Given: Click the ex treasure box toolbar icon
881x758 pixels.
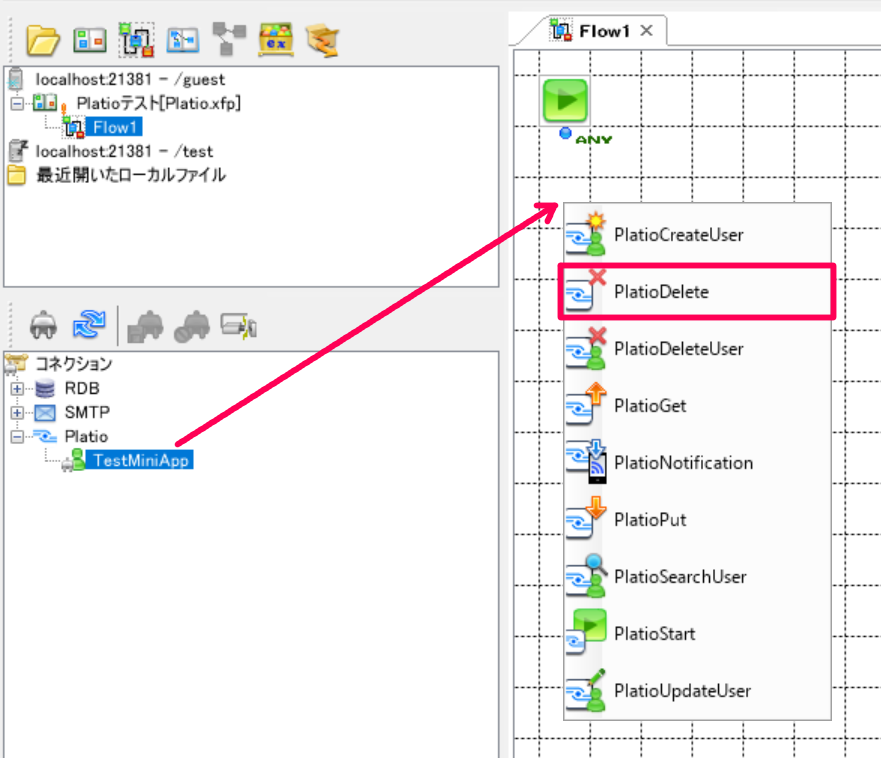Looking at the screenshot, I should (x=276, y=40).
